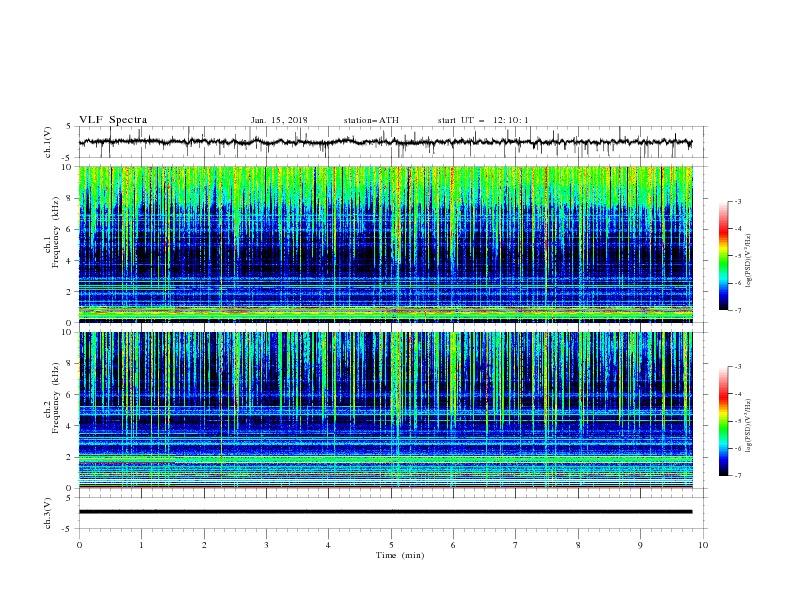
Task: Click time axis tick label '5'
Action: (391, 545)
